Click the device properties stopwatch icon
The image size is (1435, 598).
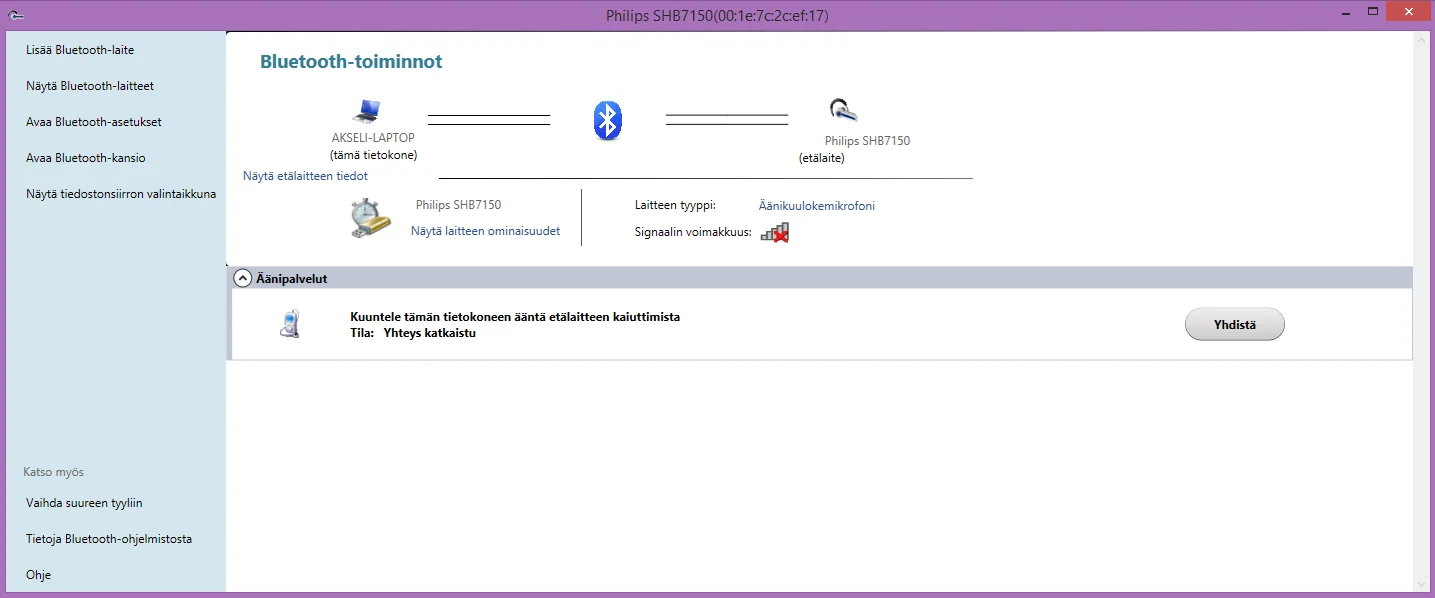point(370,218)
